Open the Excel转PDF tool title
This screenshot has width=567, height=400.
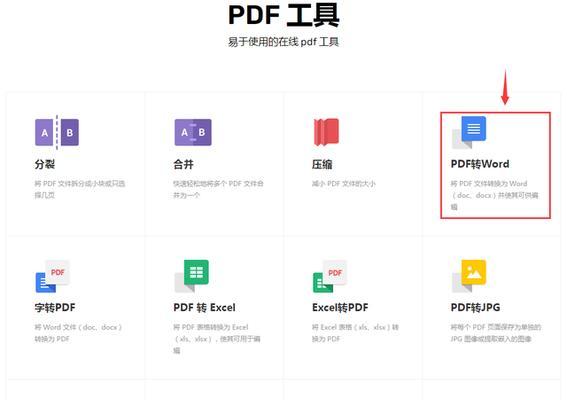pyautogui.click(x=340, y=308)
